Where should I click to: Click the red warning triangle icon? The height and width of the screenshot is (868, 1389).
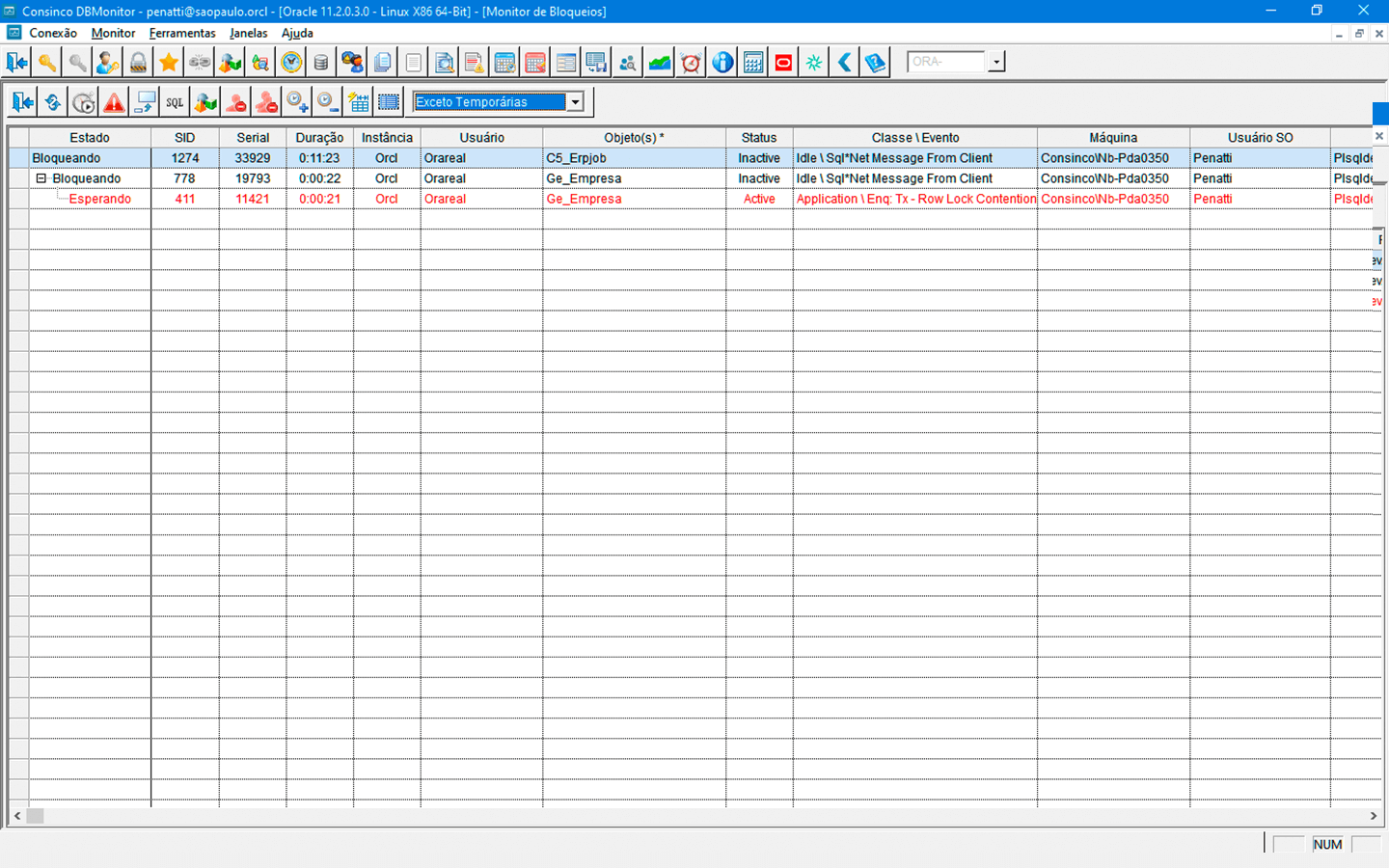coord(114,102)
